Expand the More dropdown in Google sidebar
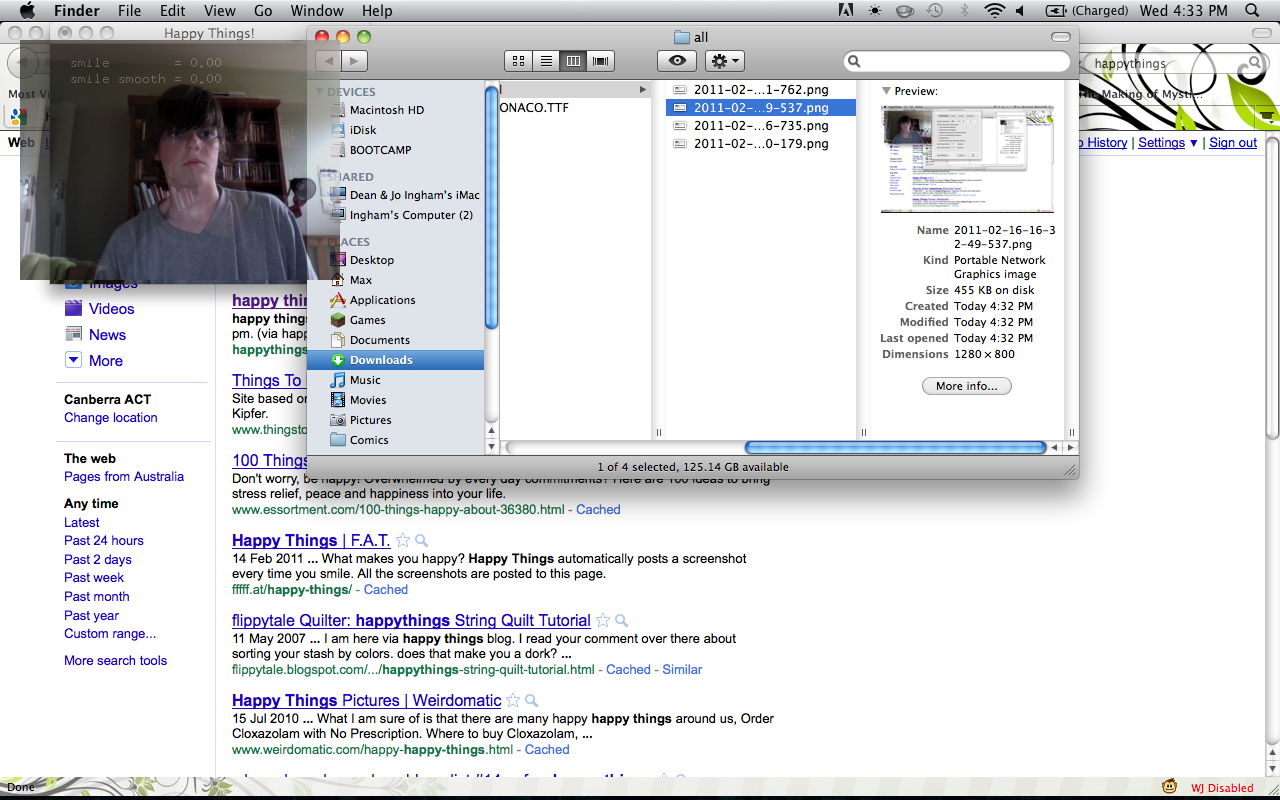1280x800 pixels. point(74,360)
